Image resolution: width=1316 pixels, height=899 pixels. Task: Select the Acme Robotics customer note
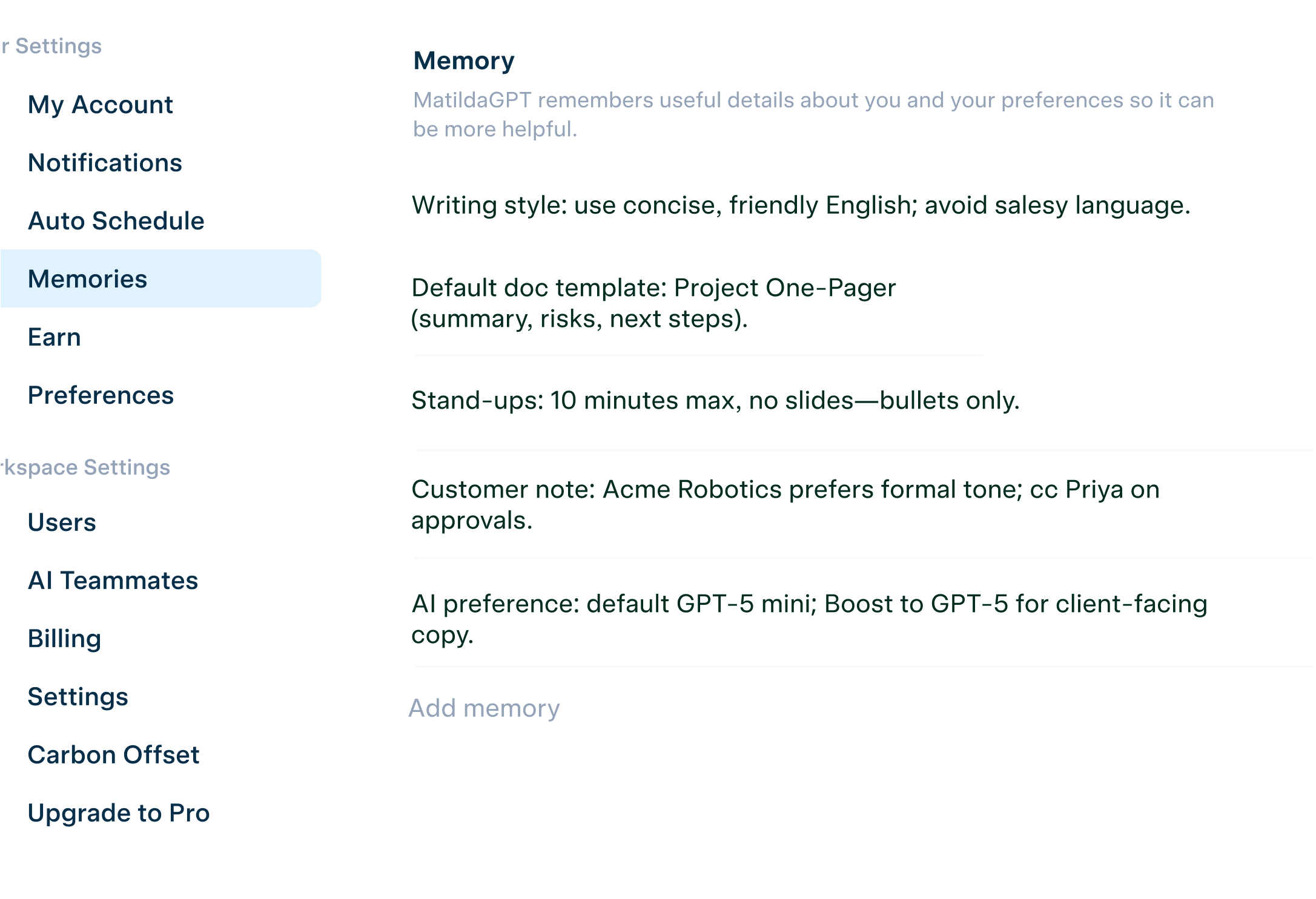(785, 505)
